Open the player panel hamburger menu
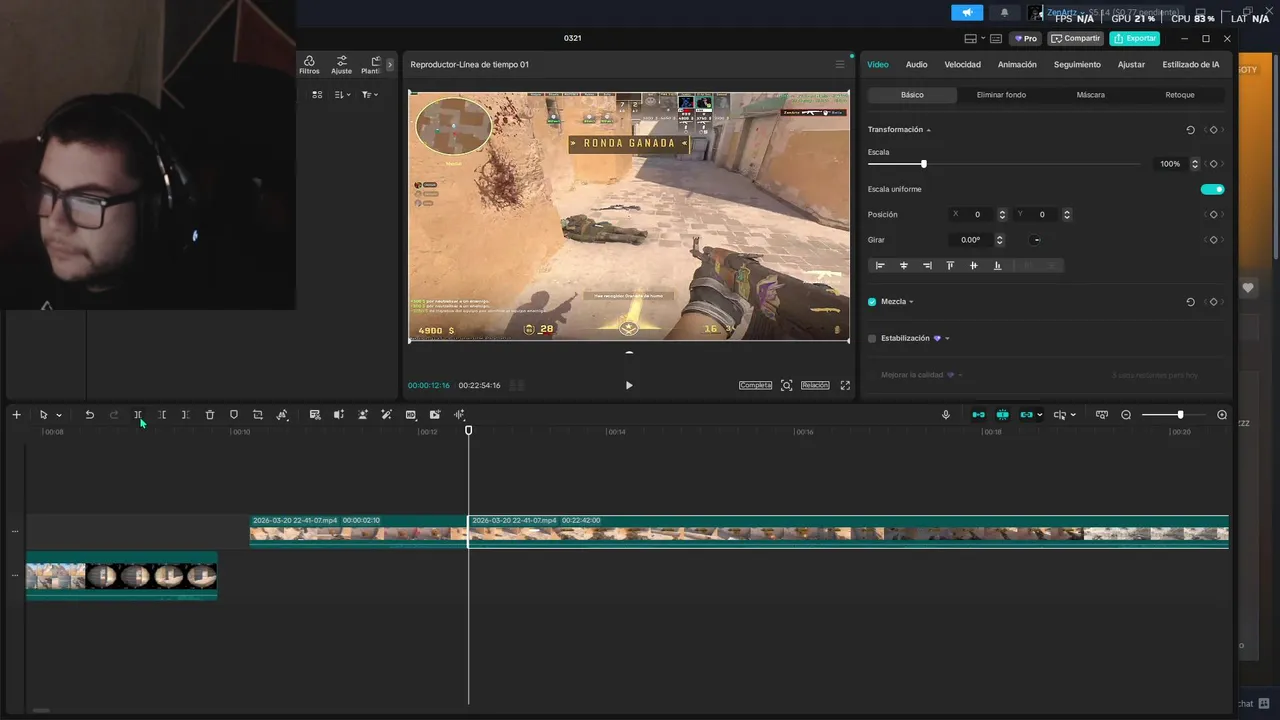Screen dimensions: 1280x720 click(840, 64)
